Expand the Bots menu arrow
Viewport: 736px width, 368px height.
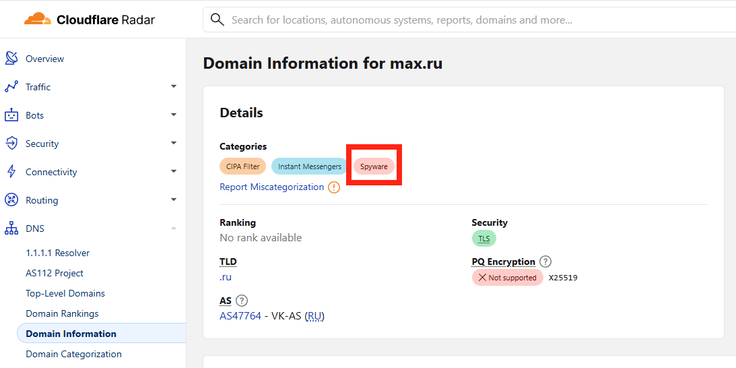[174, 115]
